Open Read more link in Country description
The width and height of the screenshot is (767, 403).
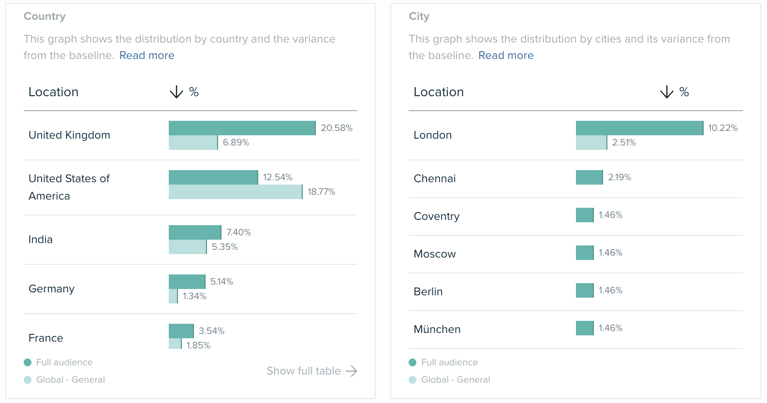[x=147, y=55]
